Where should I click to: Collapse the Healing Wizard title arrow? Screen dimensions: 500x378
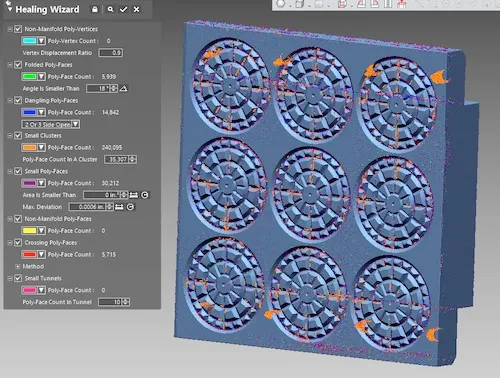coord(10,9)
